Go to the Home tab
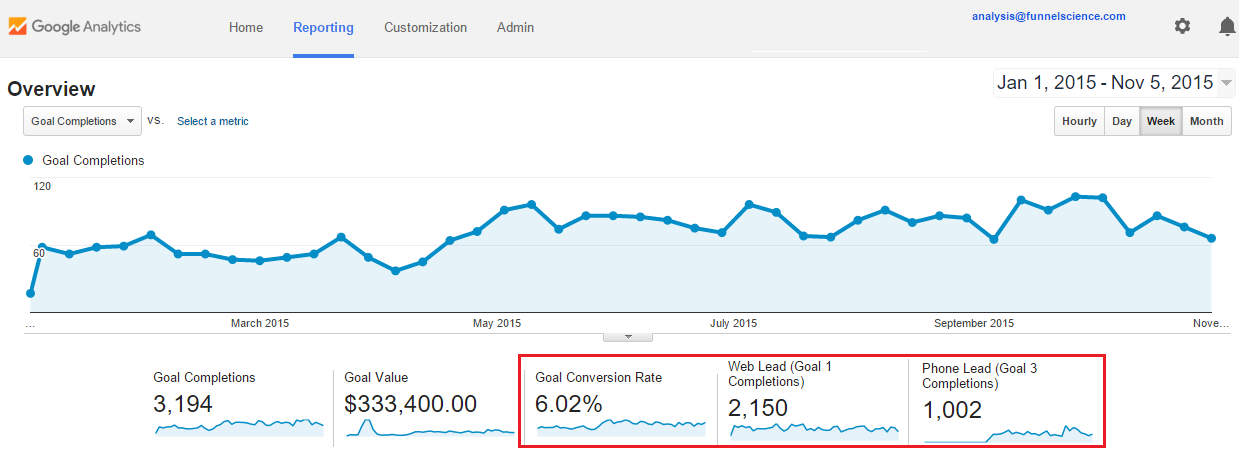This screenshot has height=449, width=1239. pyautogui.click(x=246, y=27)
